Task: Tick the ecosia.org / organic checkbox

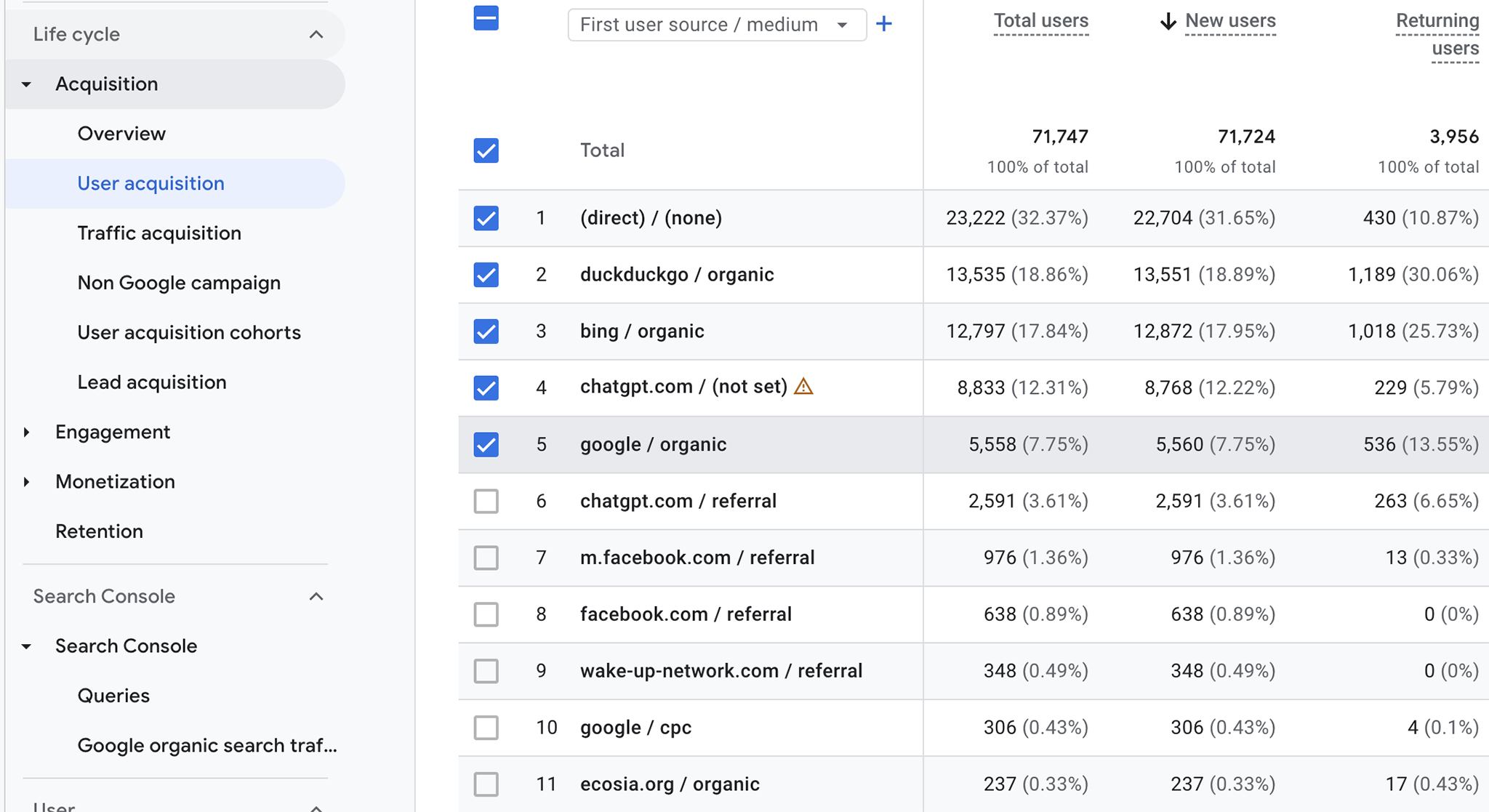Action: 486,784
